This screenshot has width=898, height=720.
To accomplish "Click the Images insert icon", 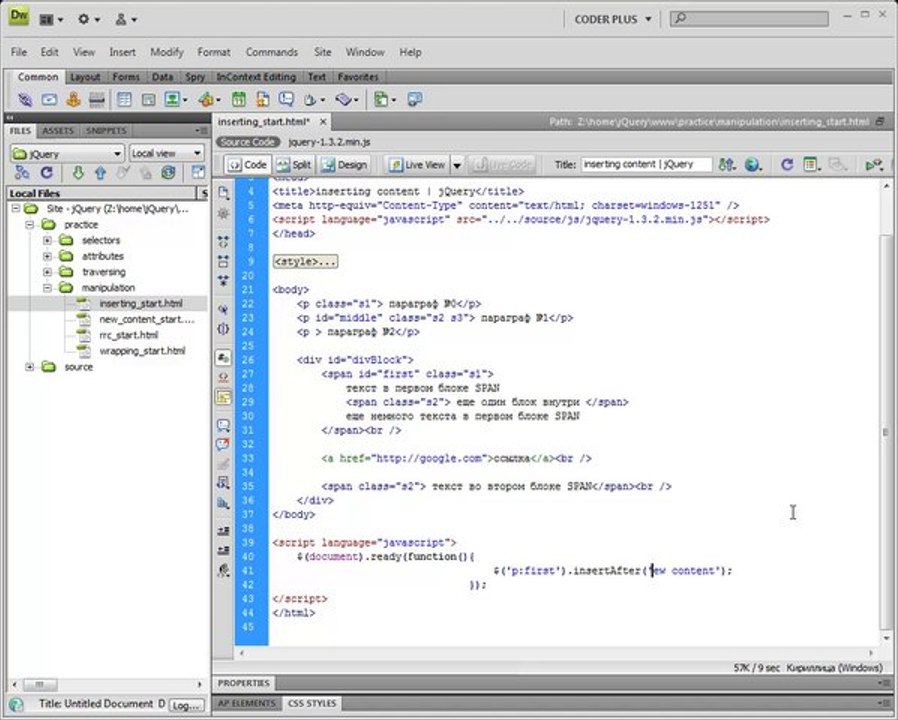I will (x=172, y=100).
